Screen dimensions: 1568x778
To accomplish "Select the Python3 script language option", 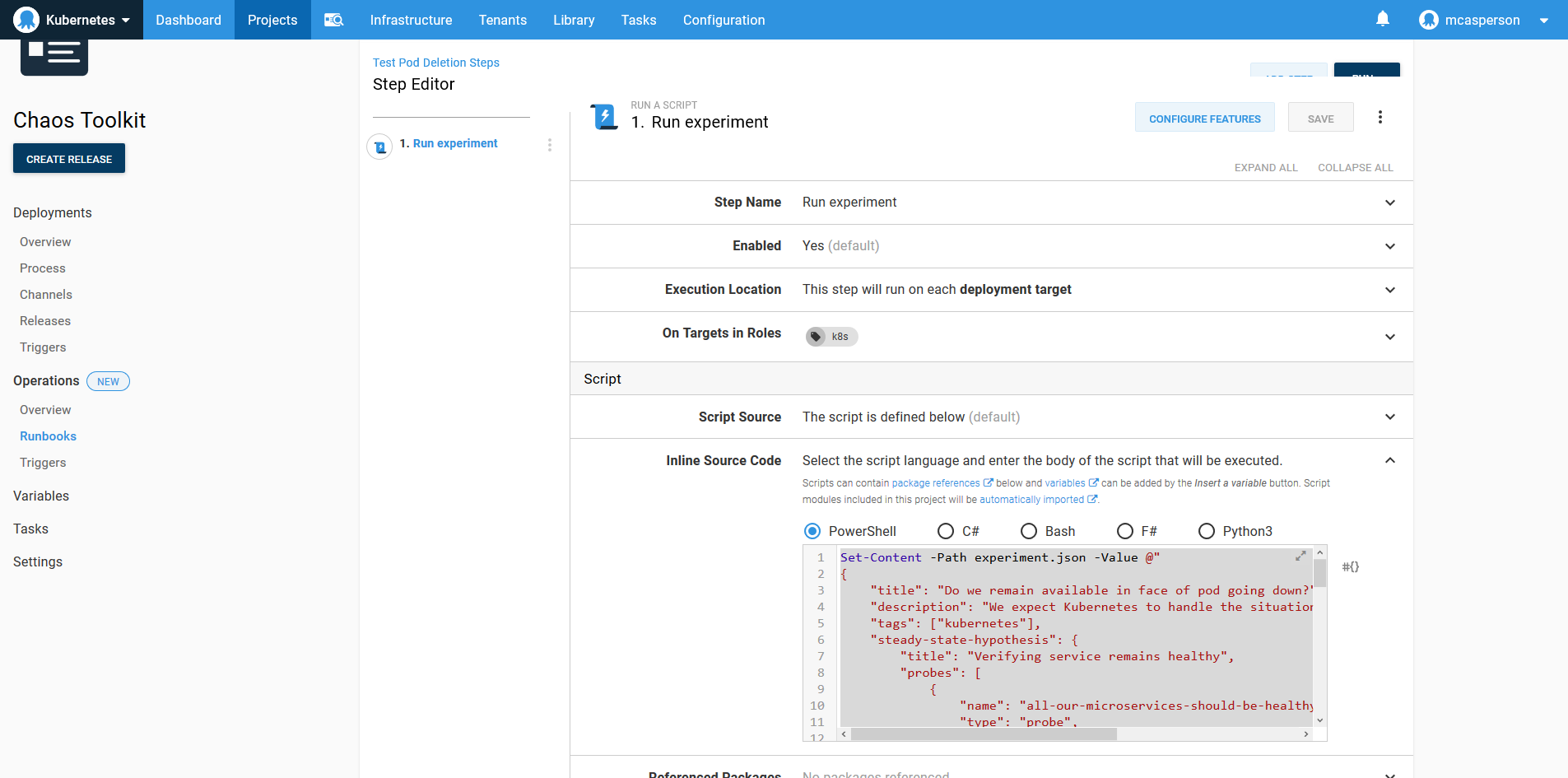I will 1207,531.
